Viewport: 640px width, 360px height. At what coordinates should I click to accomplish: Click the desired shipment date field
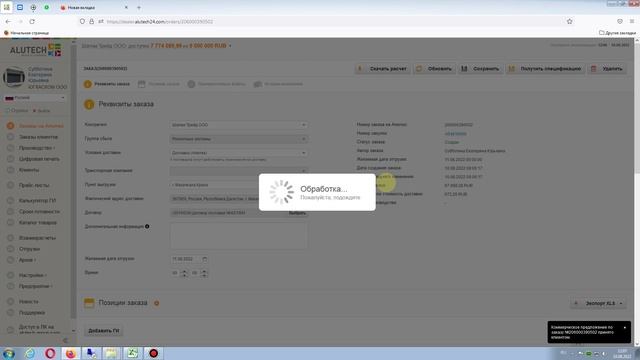[x=186, y=259]
